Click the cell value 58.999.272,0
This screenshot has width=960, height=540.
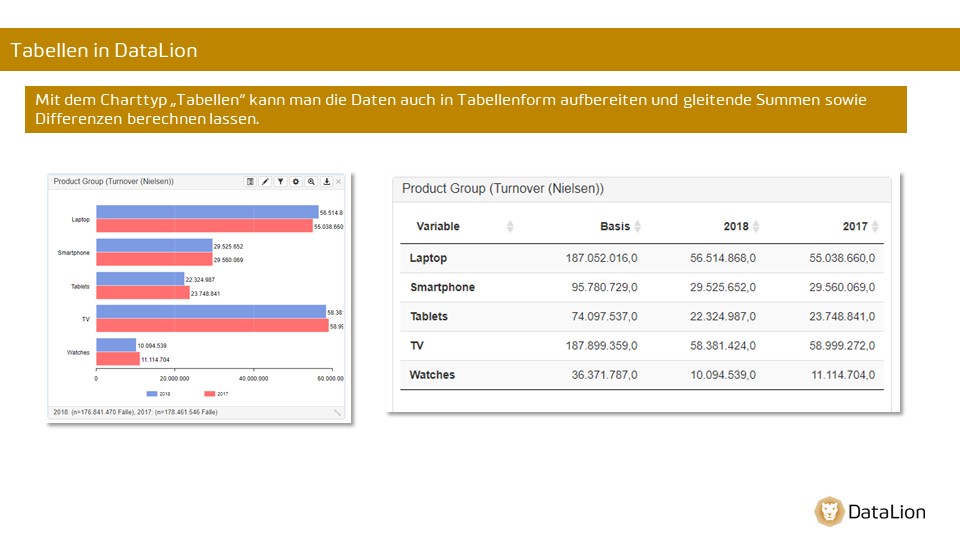842,346
